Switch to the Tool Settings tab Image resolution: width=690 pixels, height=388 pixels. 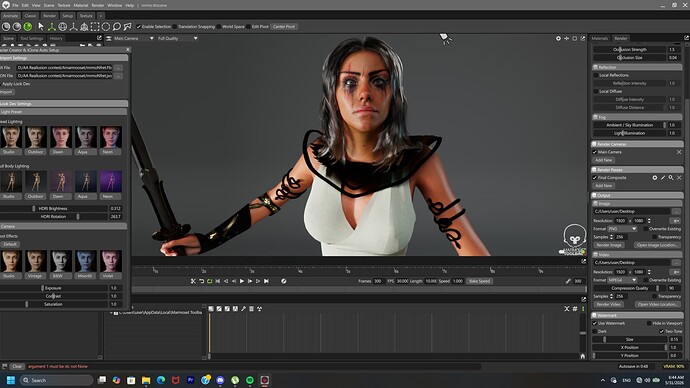[32, 38]
